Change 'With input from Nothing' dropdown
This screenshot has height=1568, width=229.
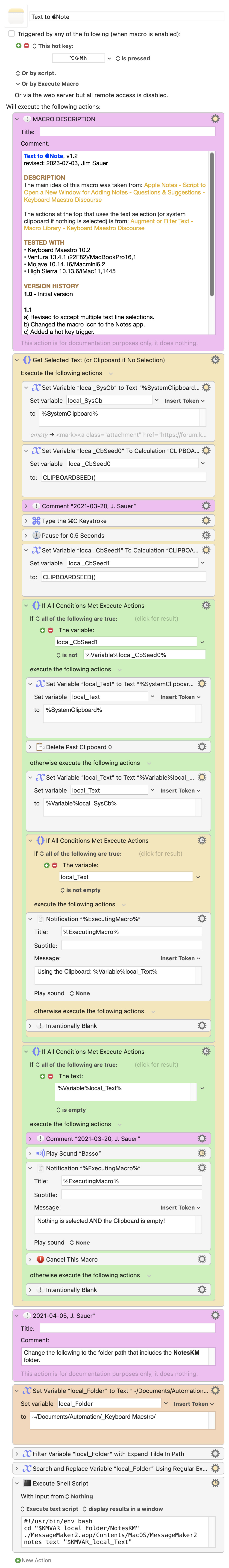(x=79, y=1496)
